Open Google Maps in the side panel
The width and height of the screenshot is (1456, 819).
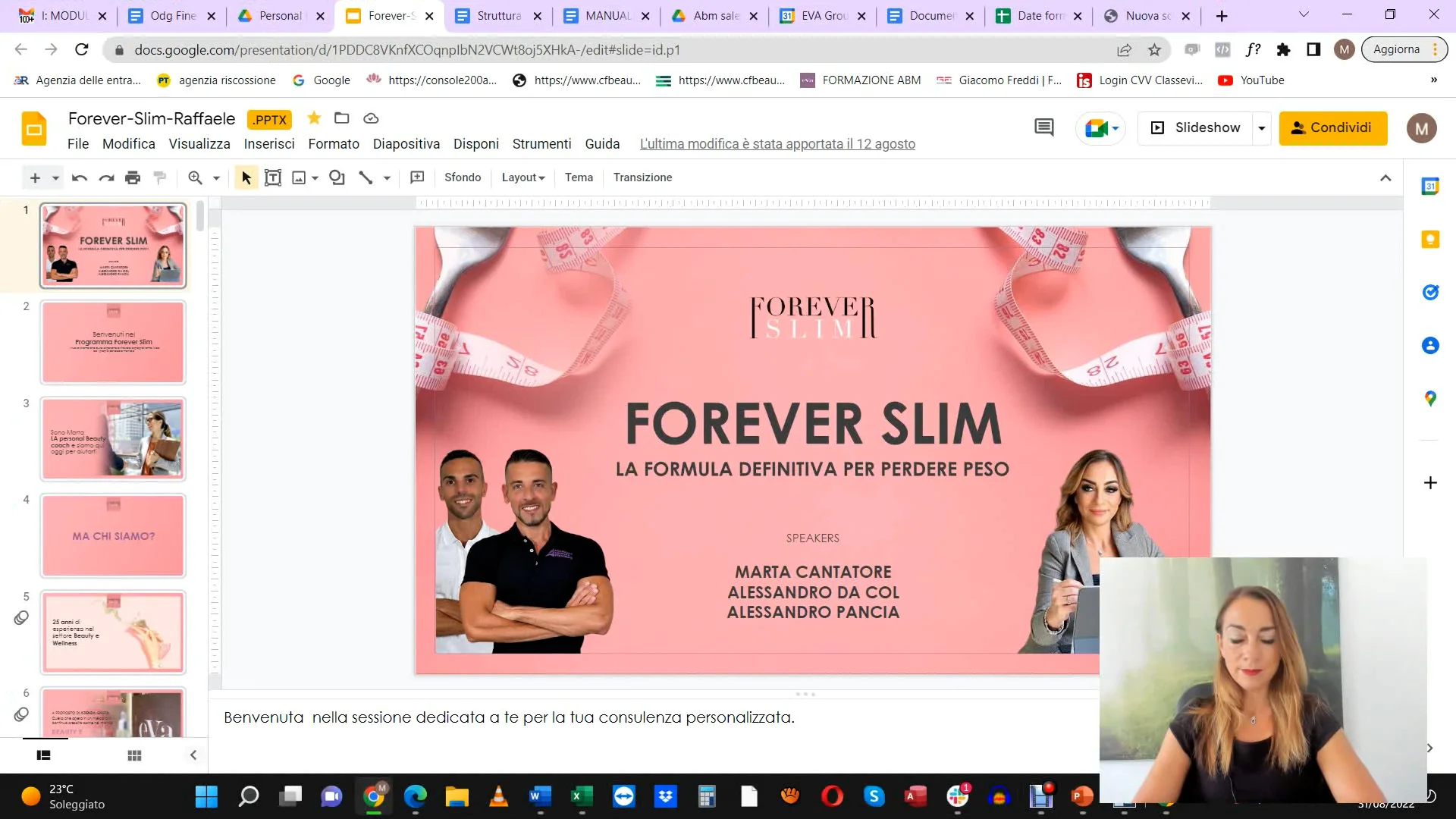click(x=1430, y=398)
